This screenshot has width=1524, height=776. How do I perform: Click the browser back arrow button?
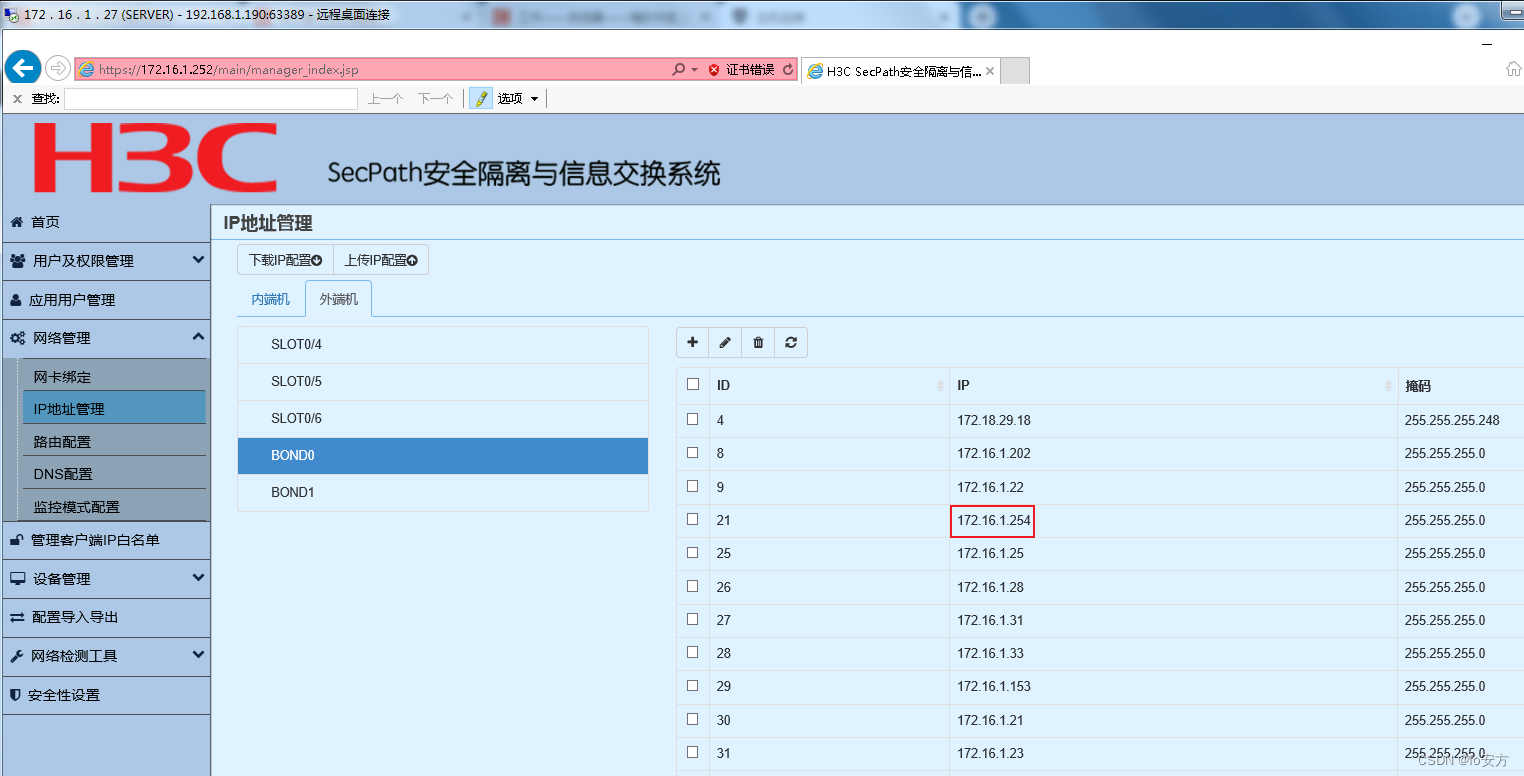coord(23,68)
